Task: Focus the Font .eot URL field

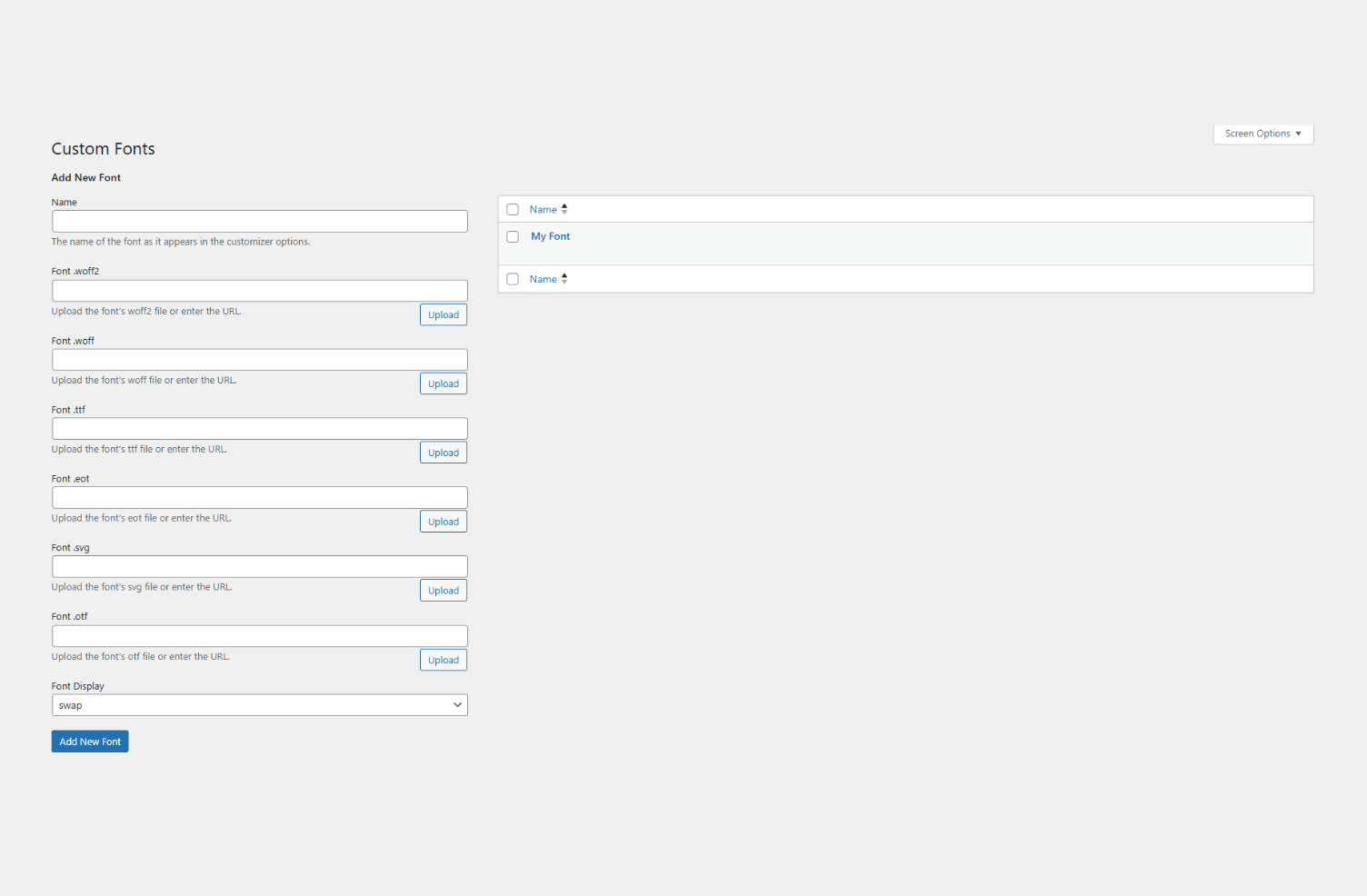Action: (260, 497)
